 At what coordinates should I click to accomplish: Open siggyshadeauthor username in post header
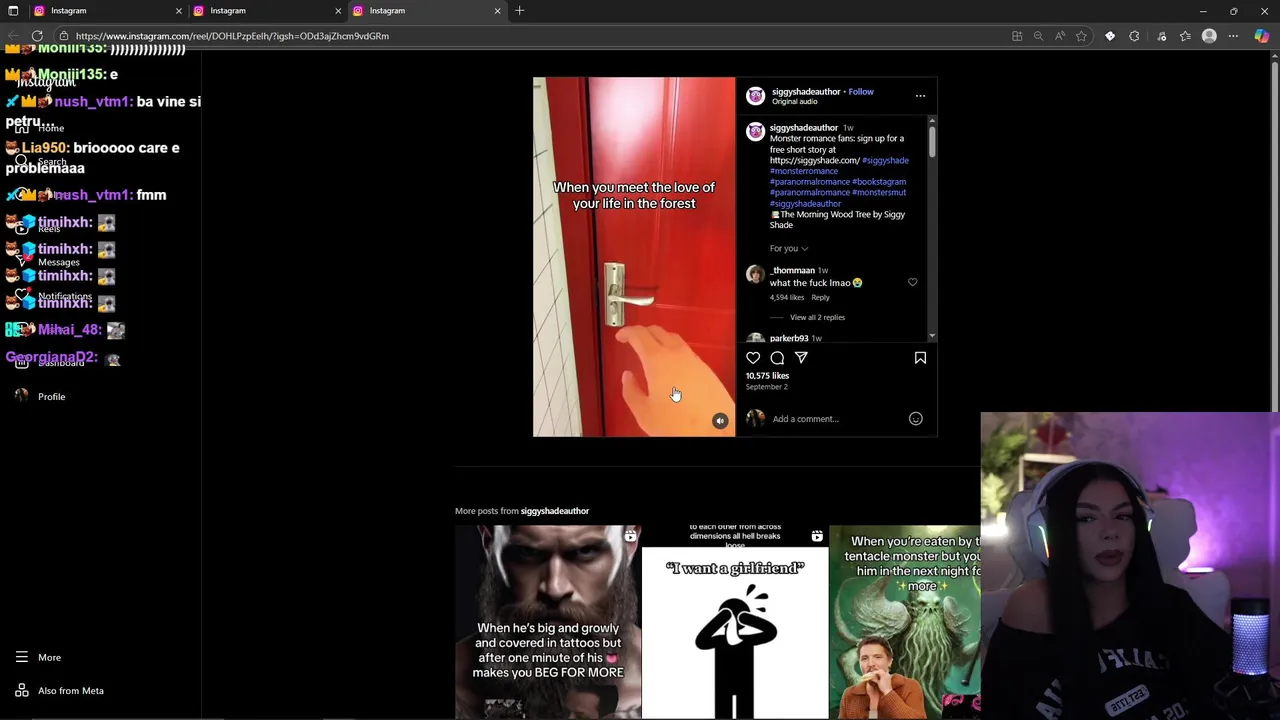coord(806,92)
